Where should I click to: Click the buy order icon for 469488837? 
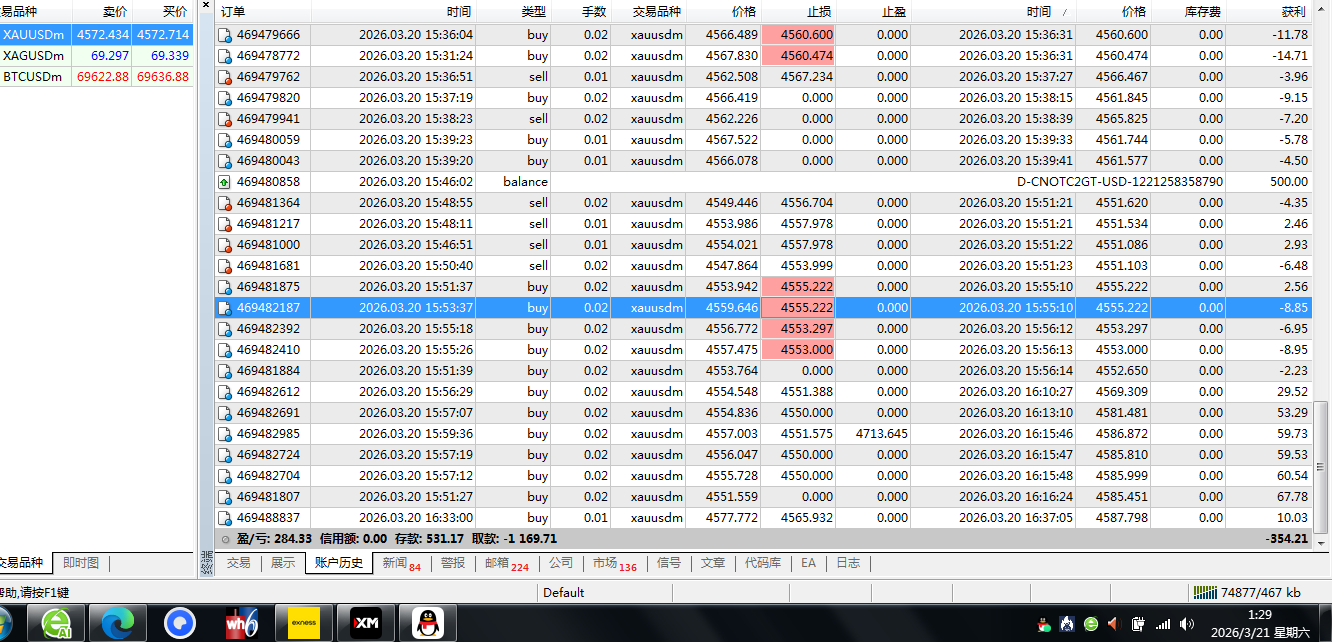225,518
